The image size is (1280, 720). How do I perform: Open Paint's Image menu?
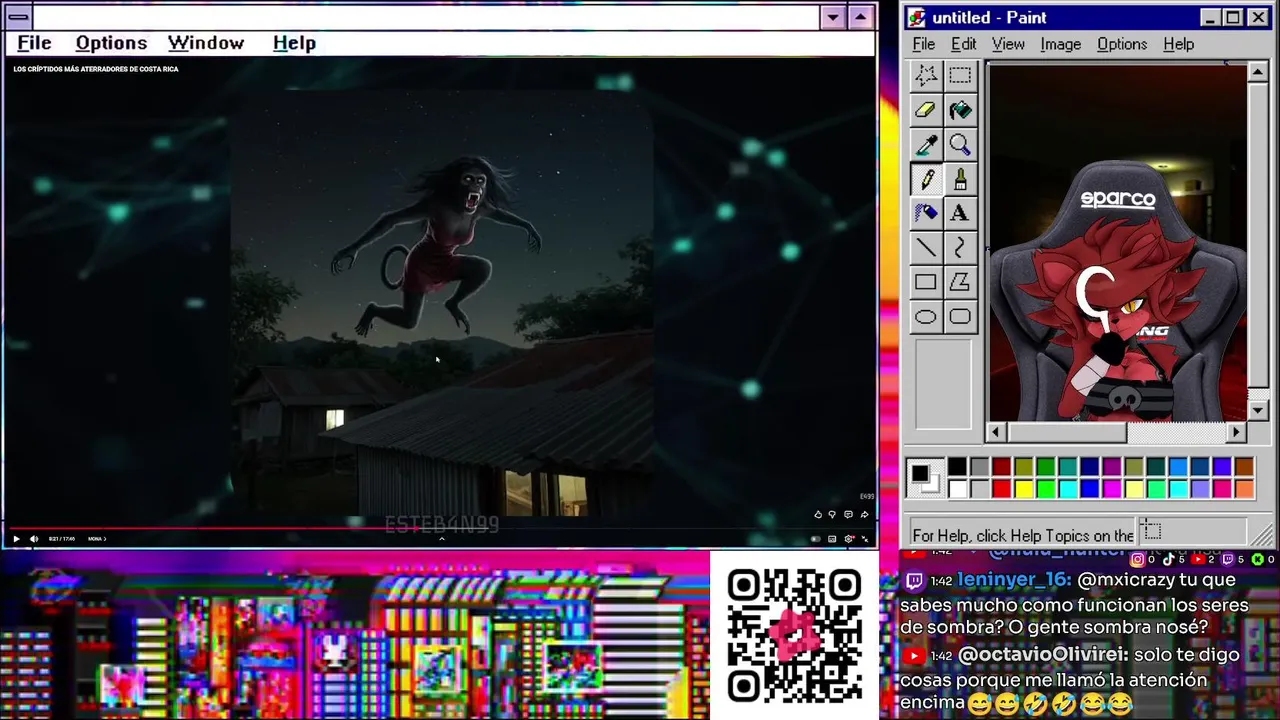pos(1060,44)
